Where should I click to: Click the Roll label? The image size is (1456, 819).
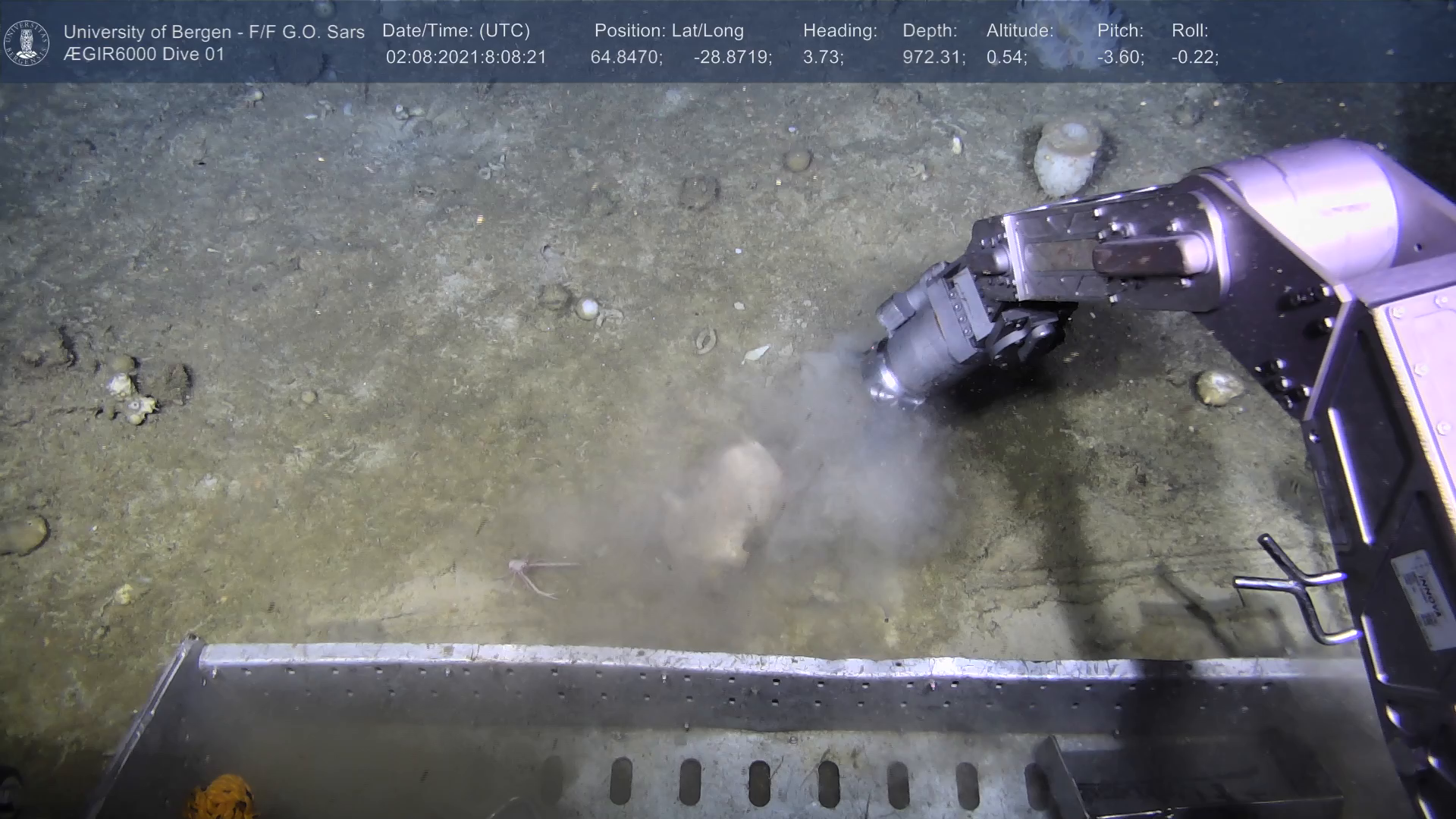coord(1190,31)
